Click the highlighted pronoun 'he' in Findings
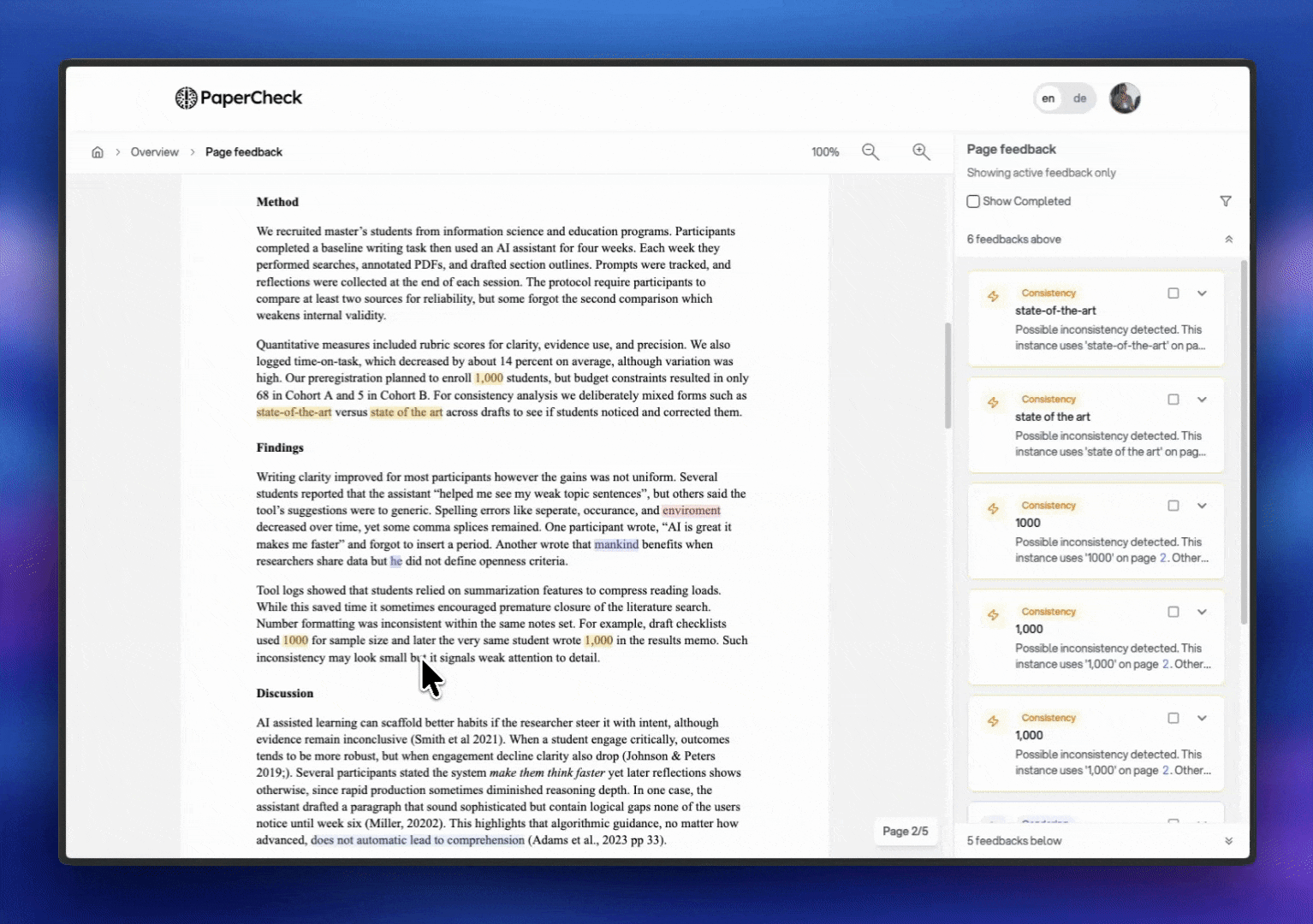 click(396, 561)
